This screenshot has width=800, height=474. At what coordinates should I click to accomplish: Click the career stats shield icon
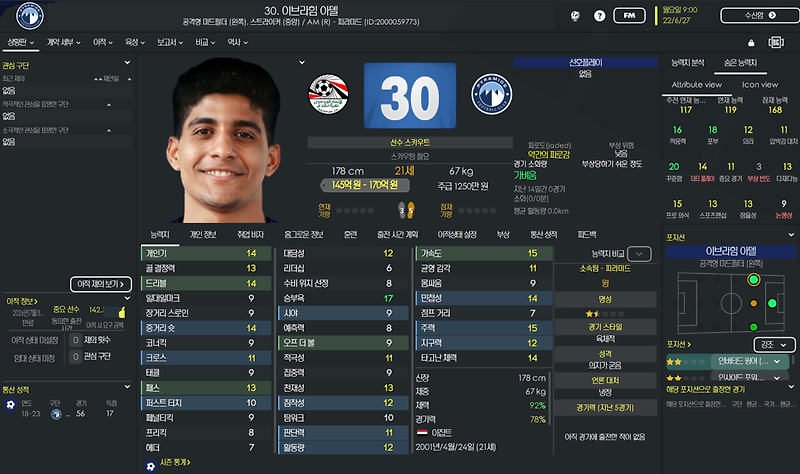pos(10,405)
